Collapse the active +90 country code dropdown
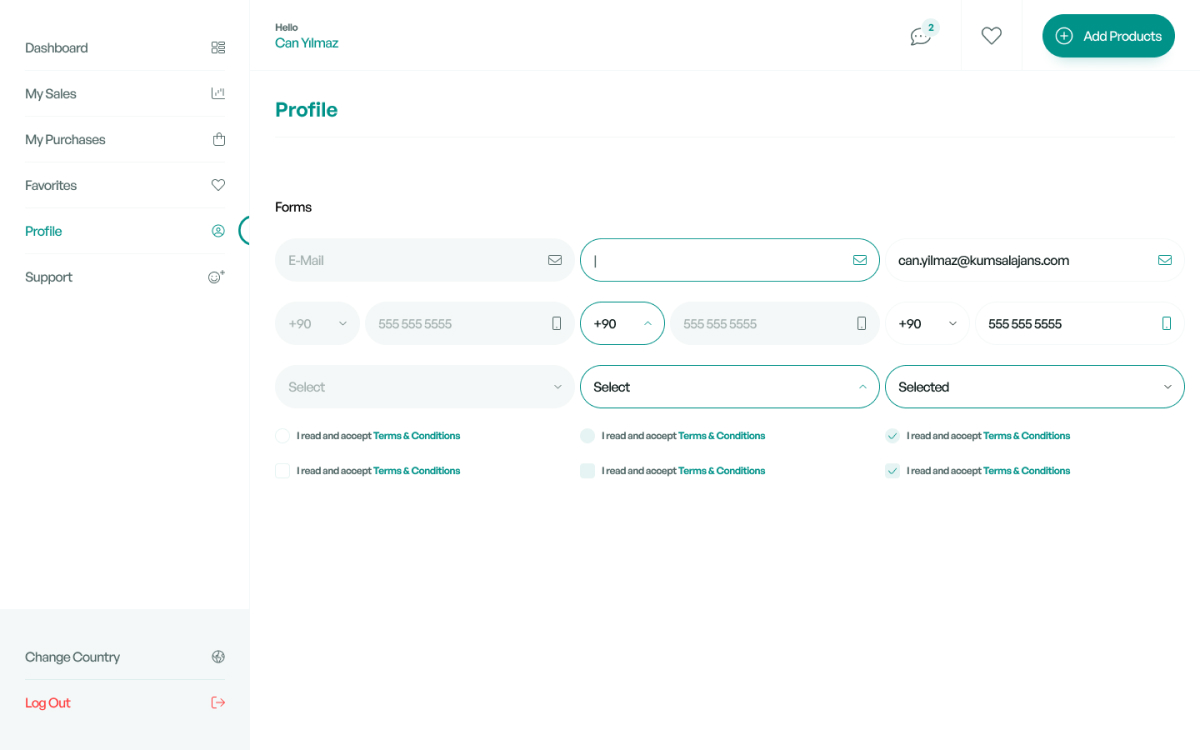This screenshot has width=1200, height=750. click(x=622, y=323)
